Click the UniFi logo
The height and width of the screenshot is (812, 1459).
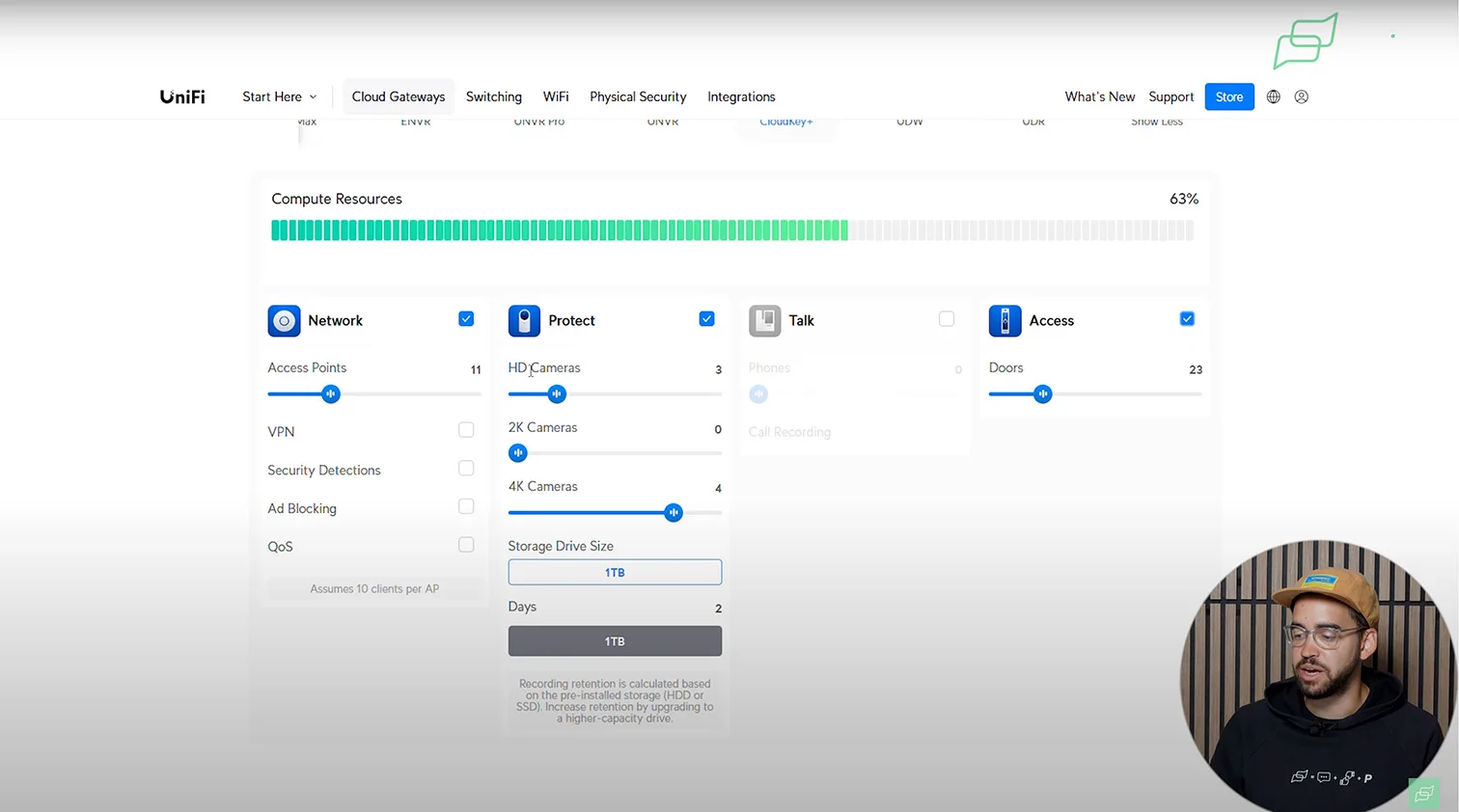coord(182,96)
